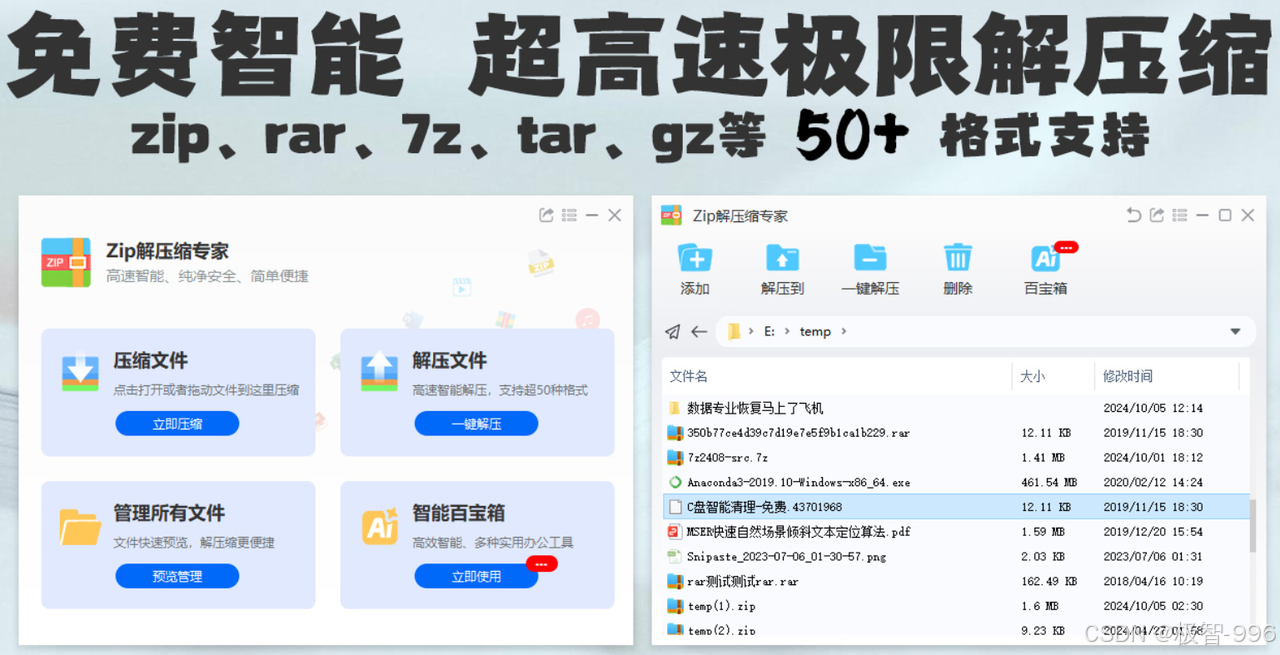The height and width of the screenshot is (655, 1280).
Task: Click the back arrow in the file browser
Action: [700, 331]
